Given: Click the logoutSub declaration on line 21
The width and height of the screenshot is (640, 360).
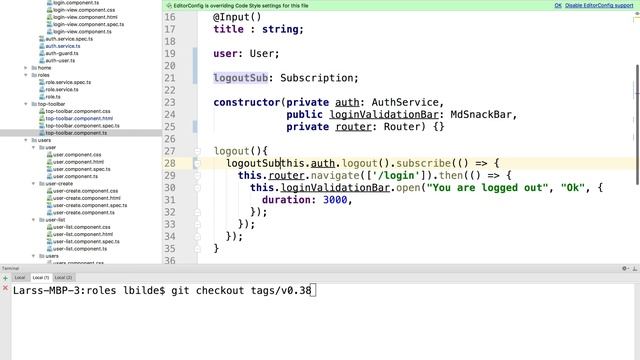Looking at the screenshot, I should coord(240,78).
